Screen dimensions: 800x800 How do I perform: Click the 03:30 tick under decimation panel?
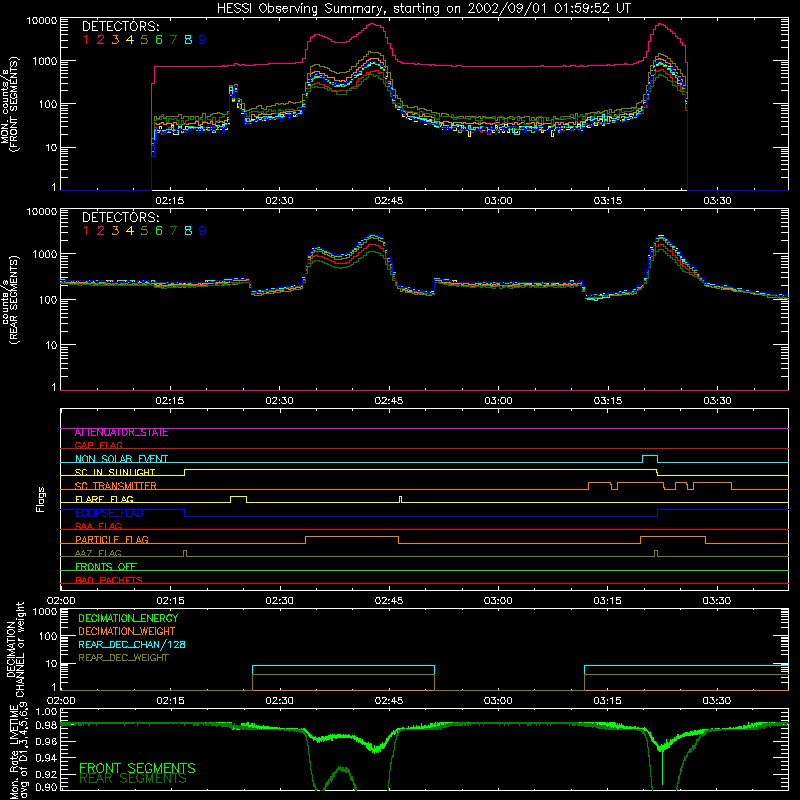[717, 701]
